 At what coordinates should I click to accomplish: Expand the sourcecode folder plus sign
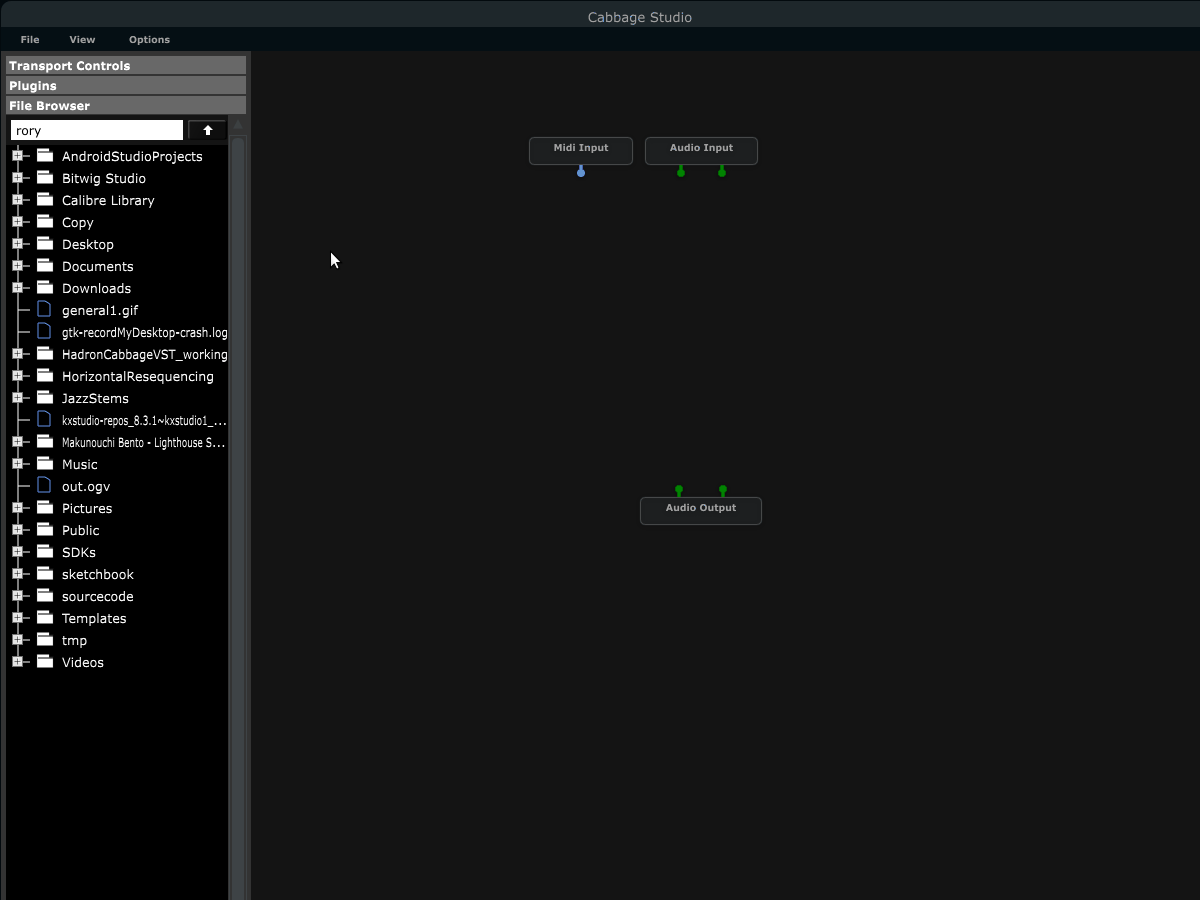click(x=17, y=596)
